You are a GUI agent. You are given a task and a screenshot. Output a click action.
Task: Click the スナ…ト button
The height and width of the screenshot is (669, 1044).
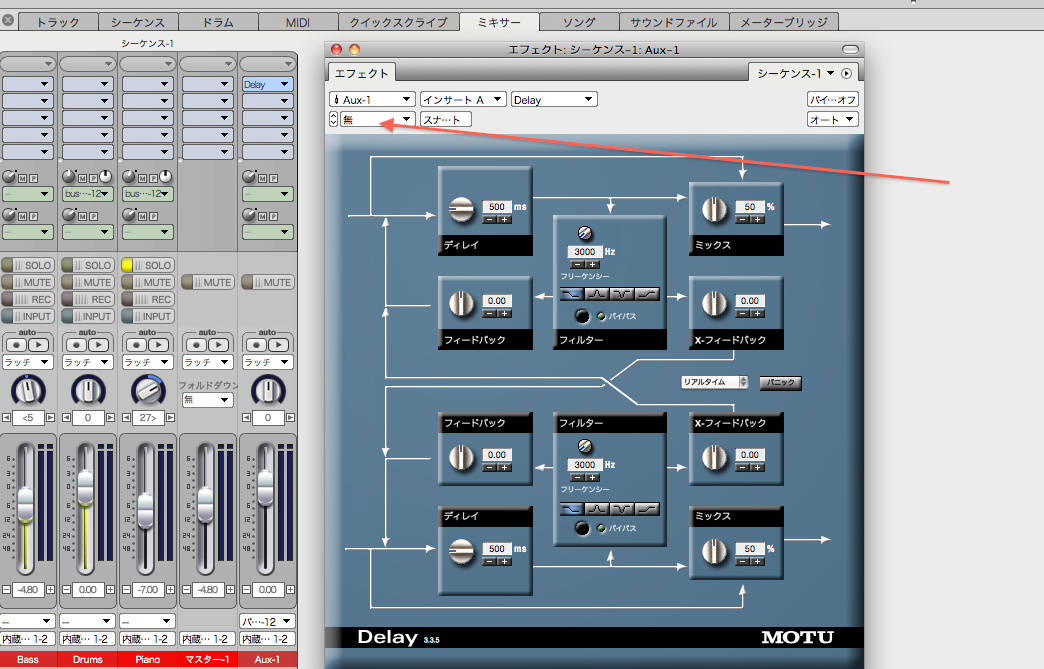click(446, 120)
